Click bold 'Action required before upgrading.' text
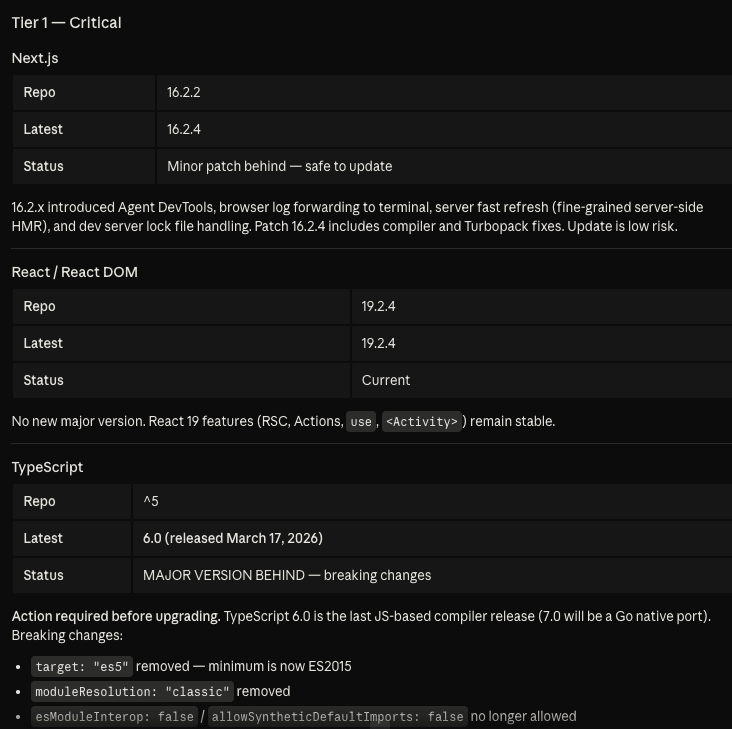The width and height of the screenshot is (732, 729). (116, 617)
